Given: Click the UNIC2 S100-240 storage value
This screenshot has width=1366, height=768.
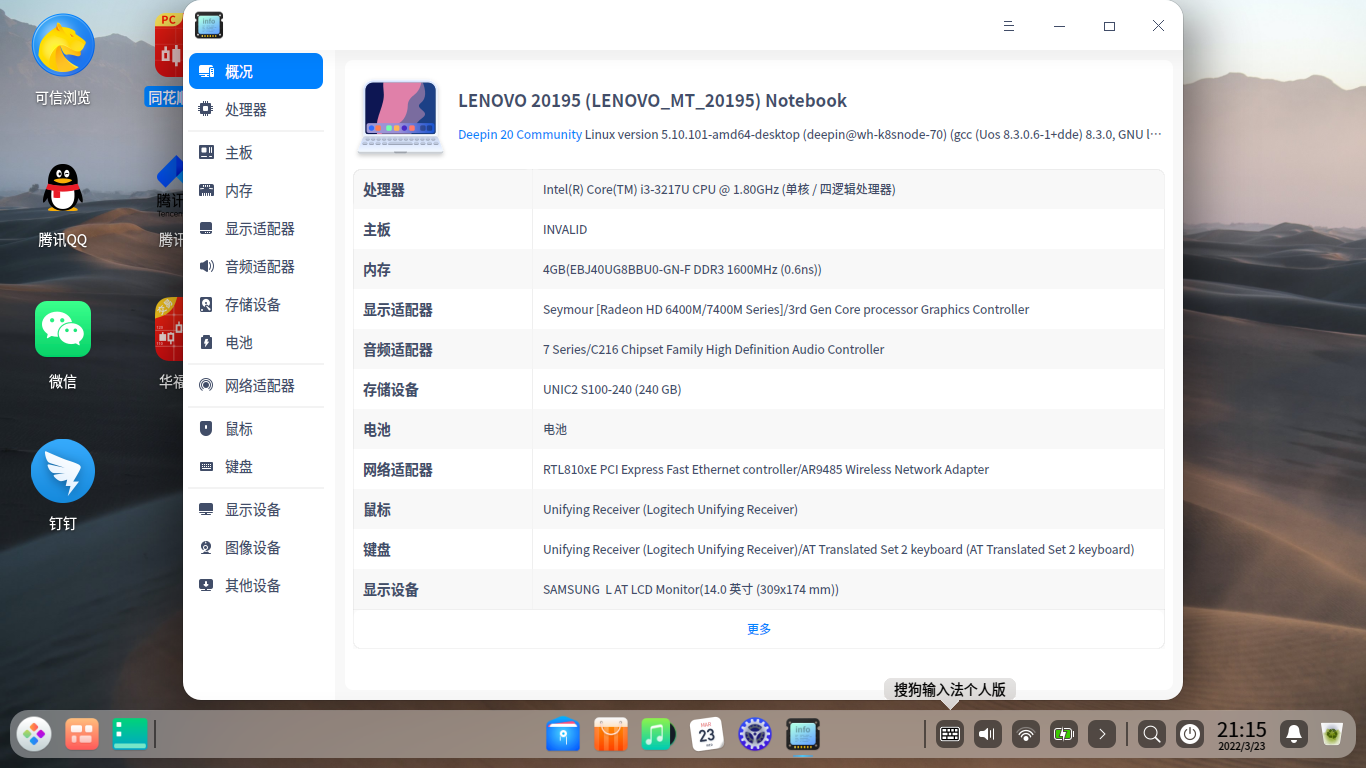Looking at the screenshot, I should pos(612,389).
